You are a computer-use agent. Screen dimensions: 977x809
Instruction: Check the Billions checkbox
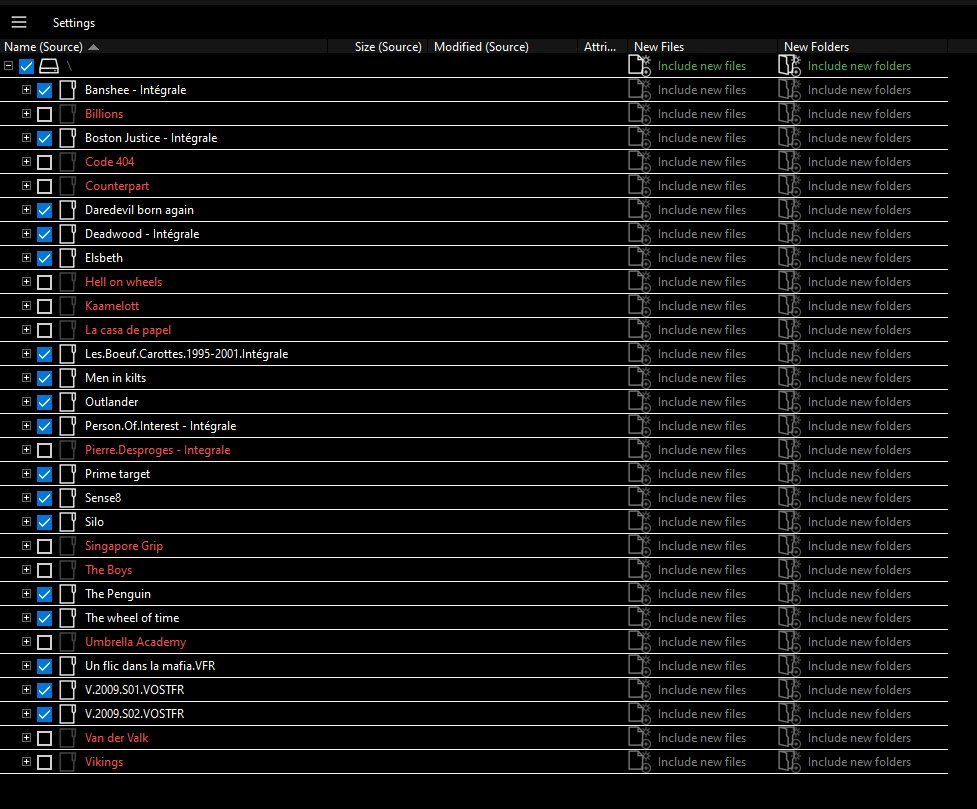coord(44,114)
